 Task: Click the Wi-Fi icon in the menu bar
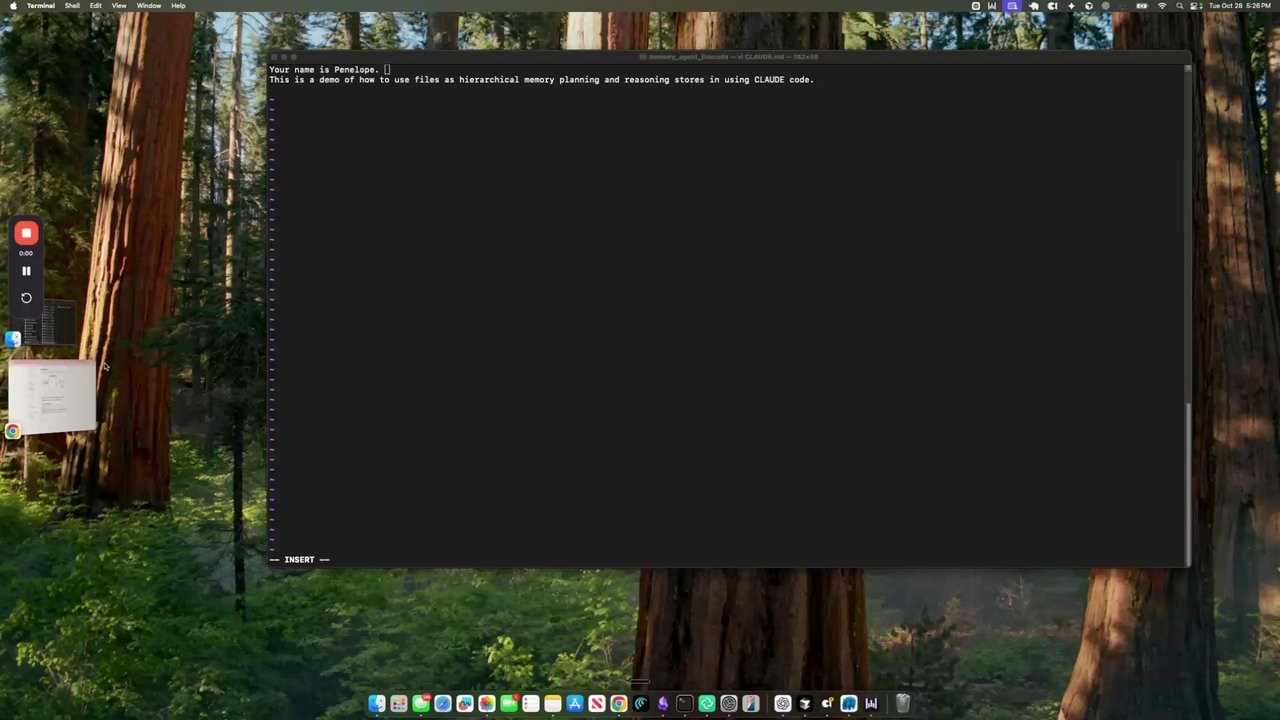(1162, 6)
